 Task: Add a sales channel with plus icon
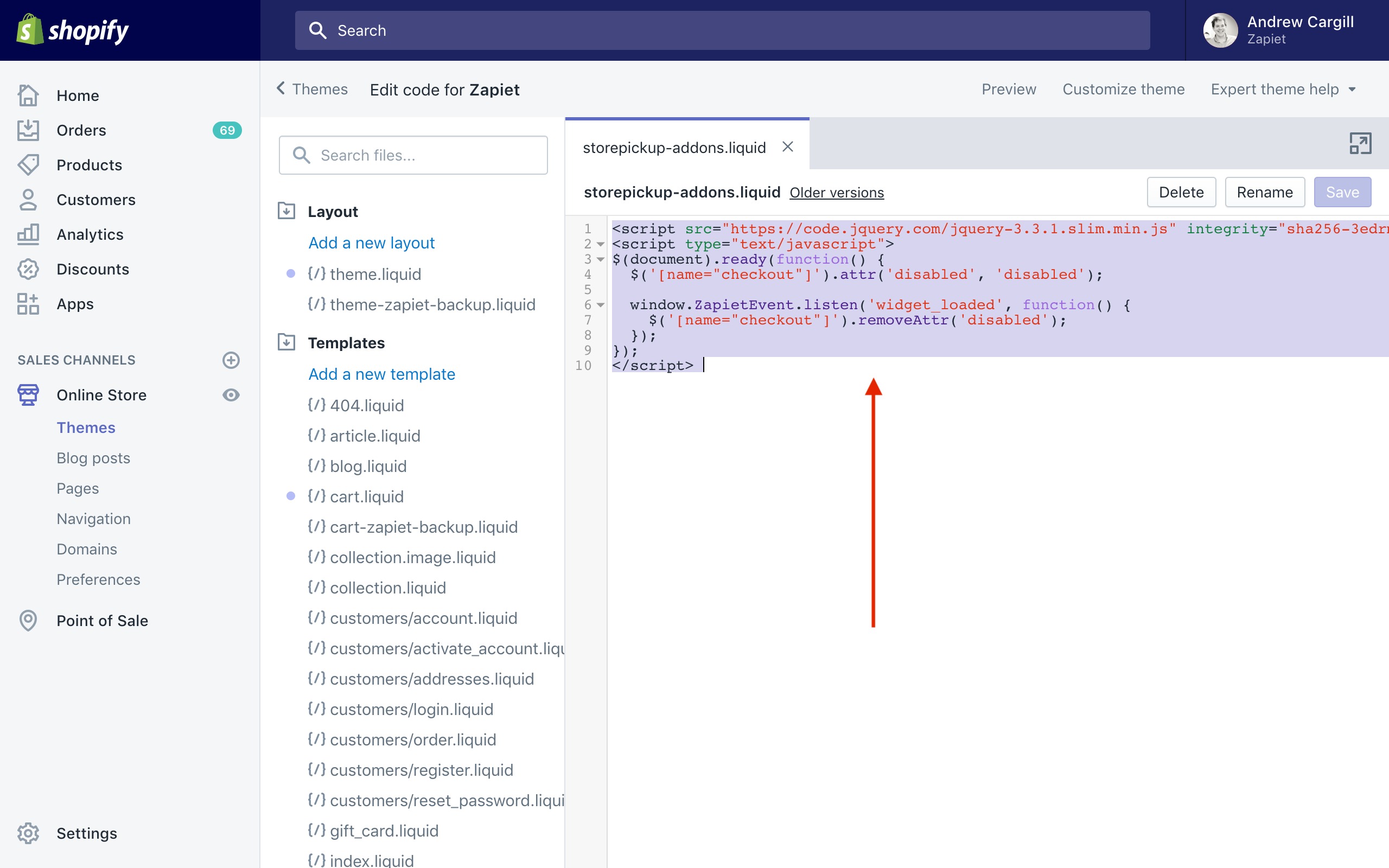tap(231, 360)
